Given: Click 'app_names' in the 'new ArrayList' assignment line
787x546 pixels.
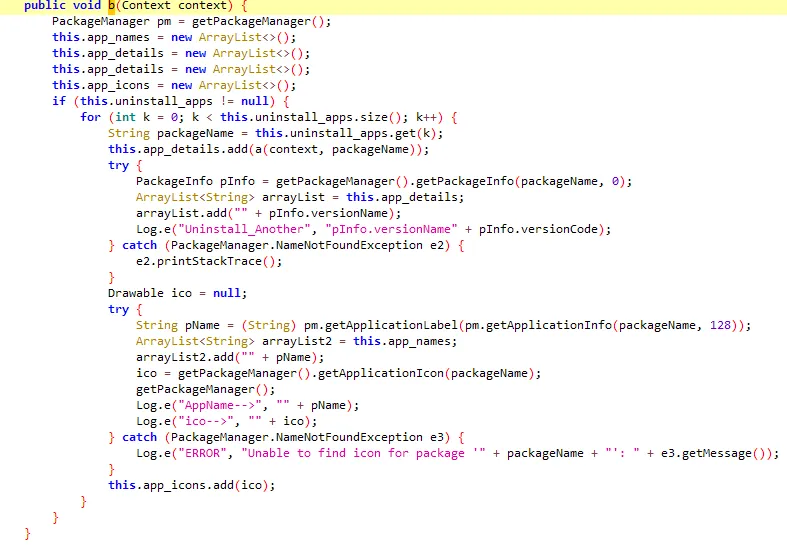Looking at the screenshot, I should click(118, 38).
